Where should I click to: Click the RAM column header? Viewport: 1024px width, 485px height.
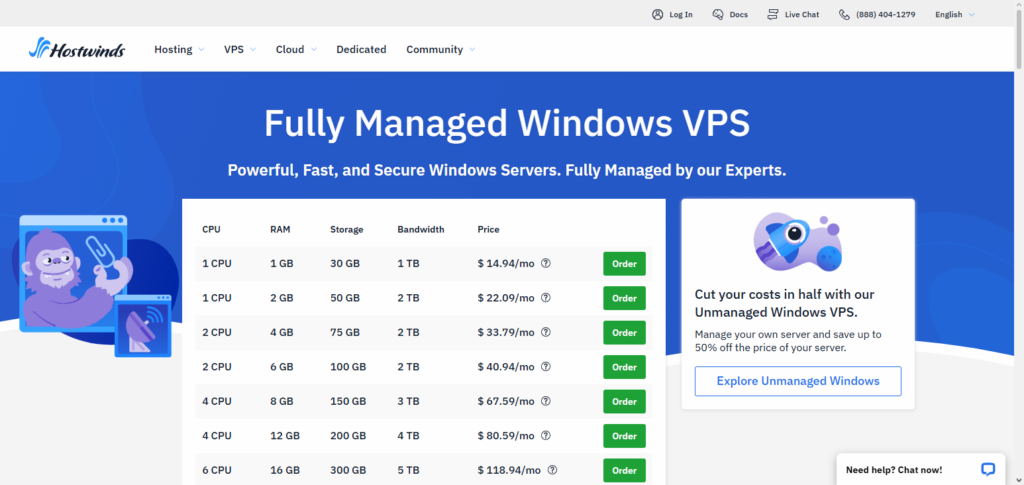280,229
